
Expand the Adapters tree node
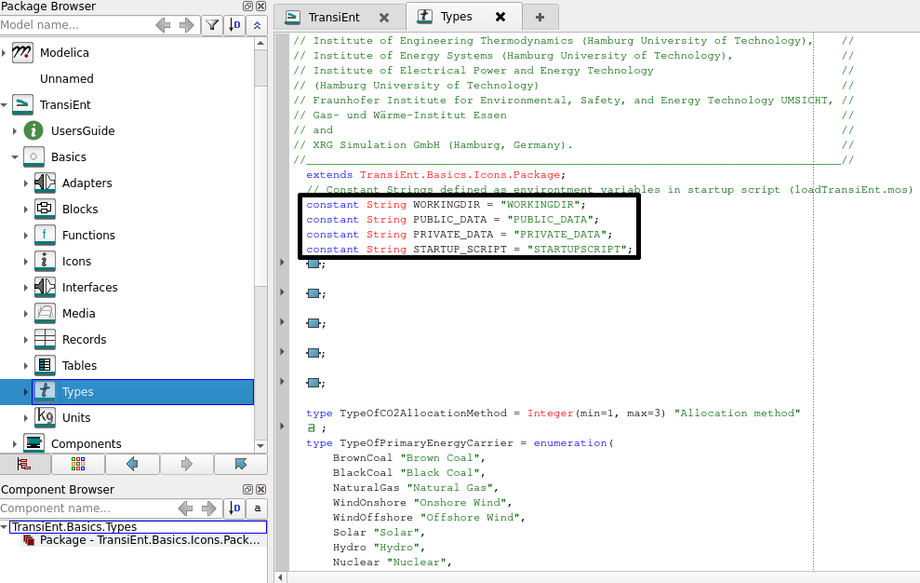tap(26, 183)
